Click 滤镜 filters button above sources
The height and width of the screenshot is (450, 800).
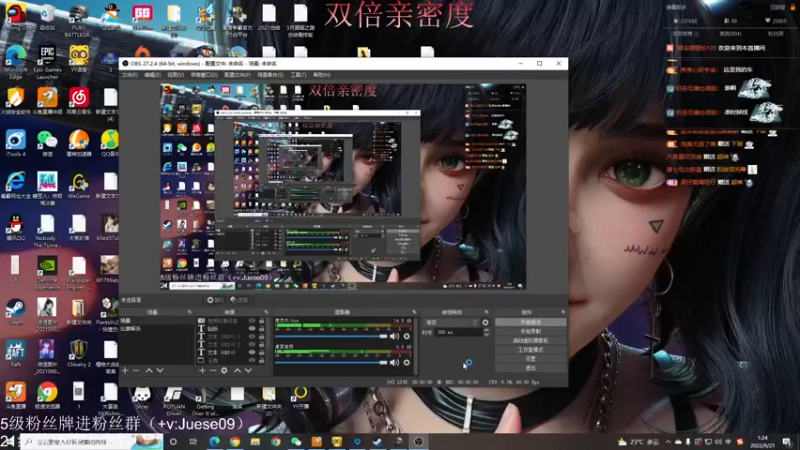(x=239, y=300)
